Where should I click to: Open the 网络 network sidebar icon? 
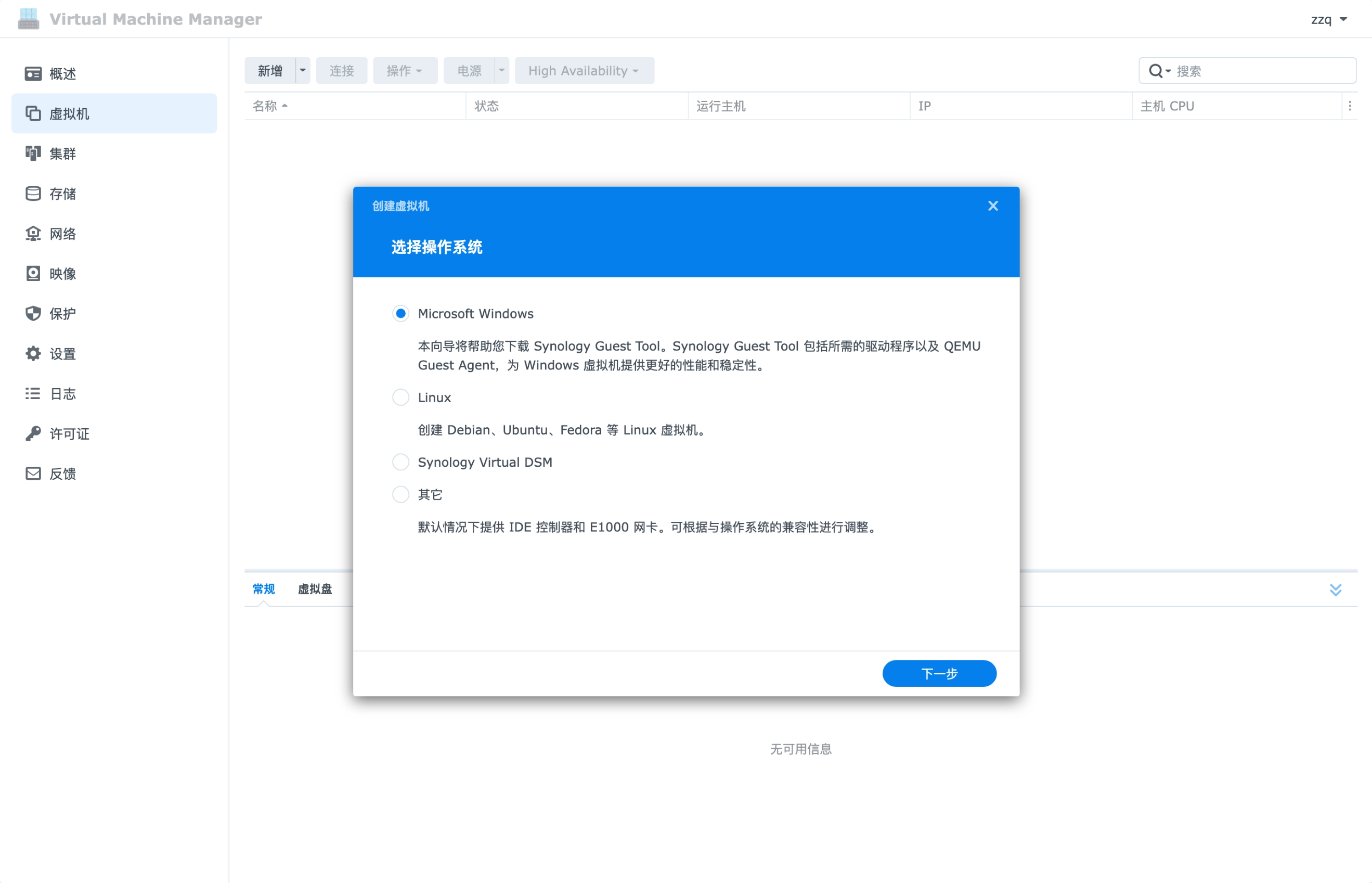[33, 233]
